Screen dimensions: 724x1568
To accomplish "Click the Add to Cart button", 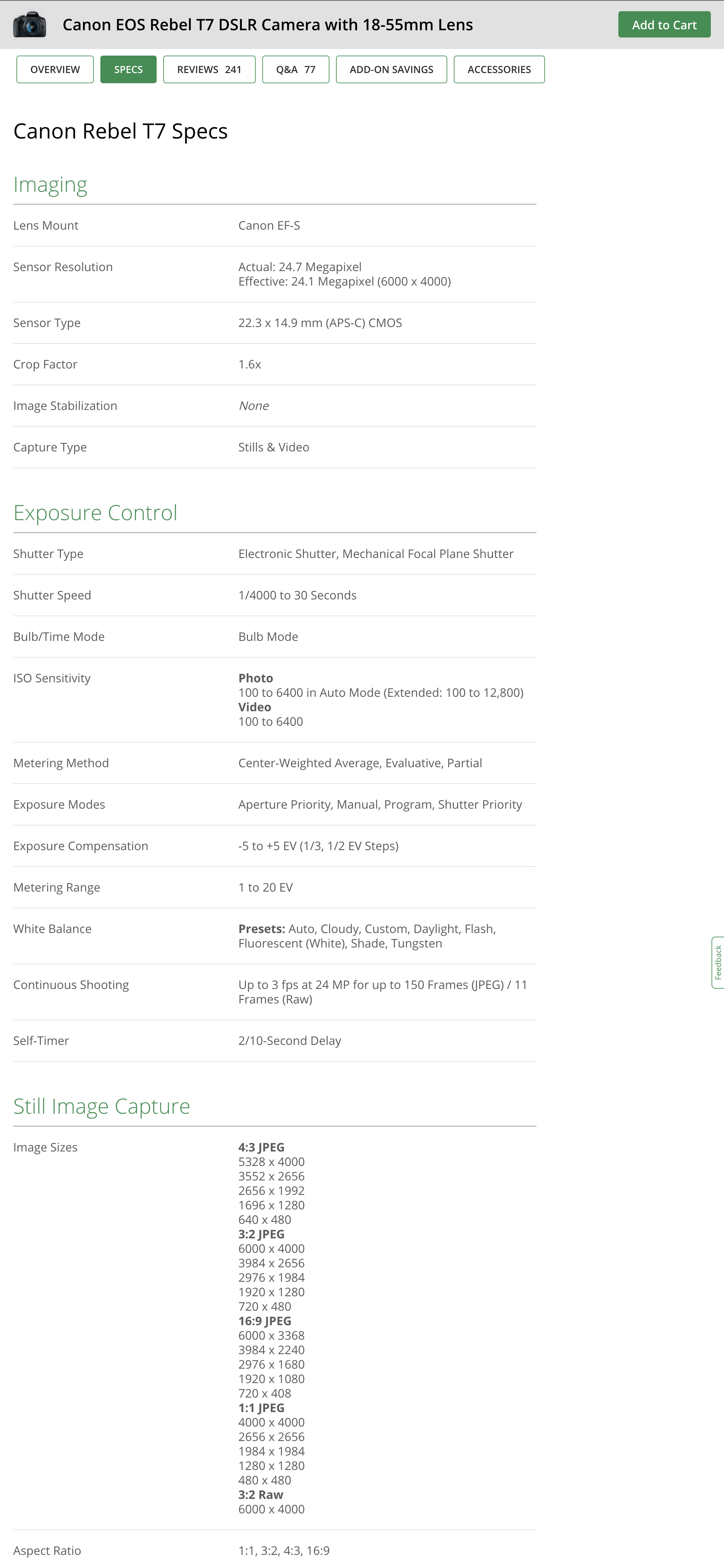I will (x=664, y=24).
